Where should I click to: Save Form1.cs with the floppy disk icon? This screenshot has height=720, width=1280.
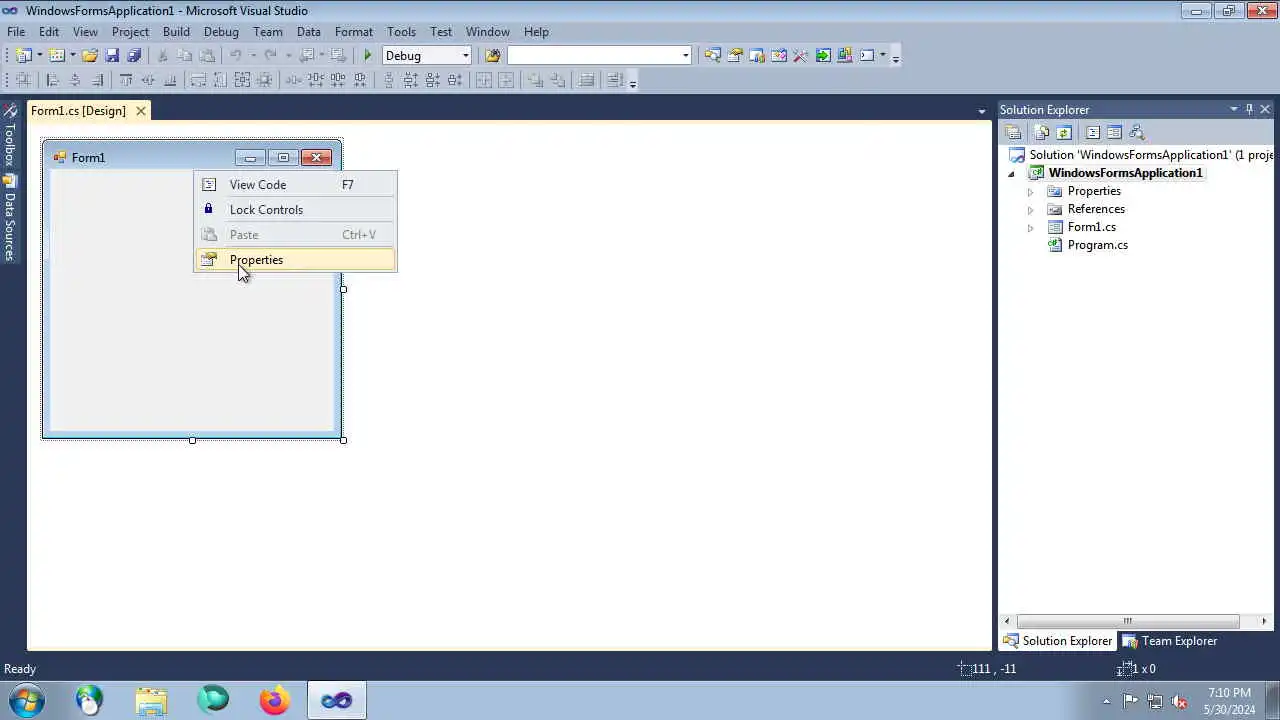click(x=112, y=56)
